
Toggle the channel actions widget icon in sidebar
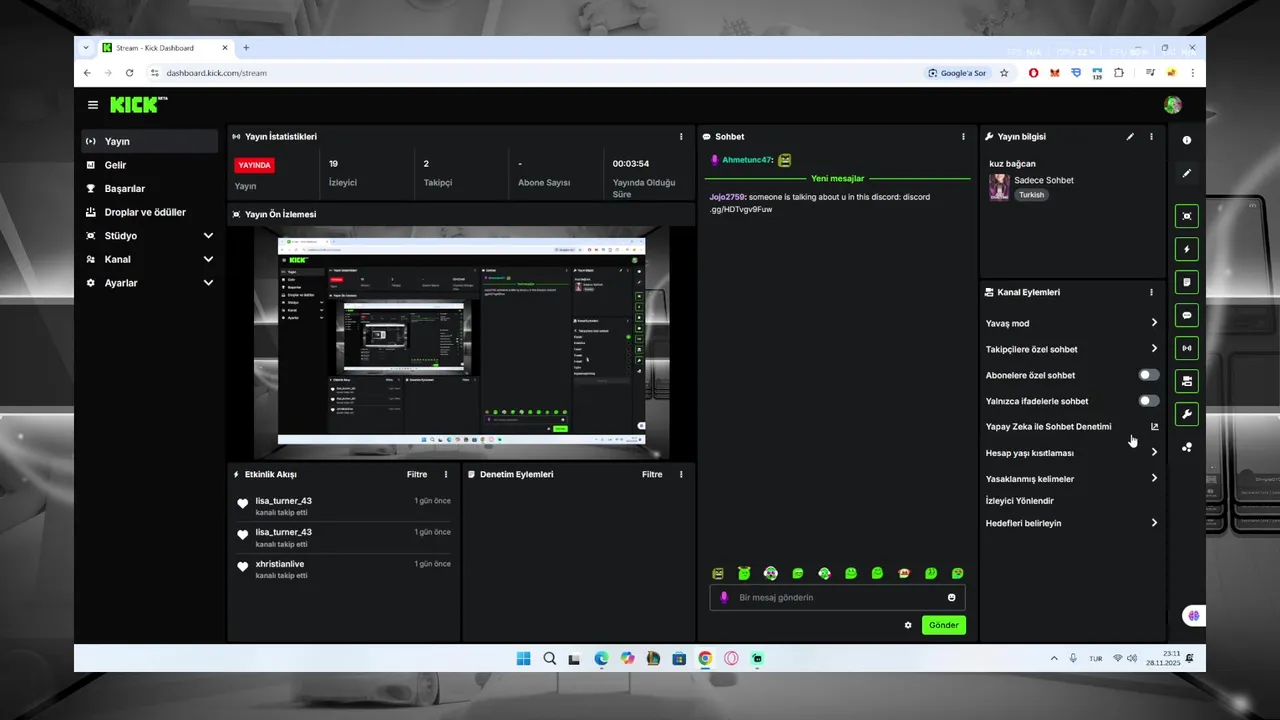point(1187,381)
